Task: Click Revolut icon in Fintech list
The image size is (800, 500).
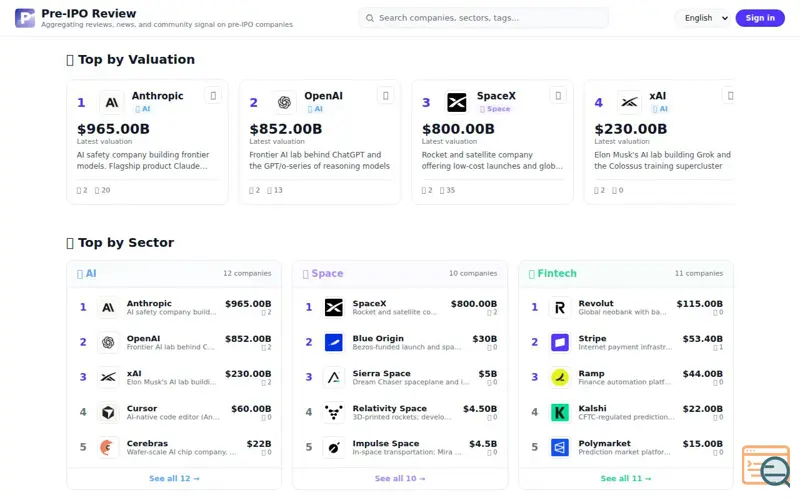Action: click(x=560, y=307)
